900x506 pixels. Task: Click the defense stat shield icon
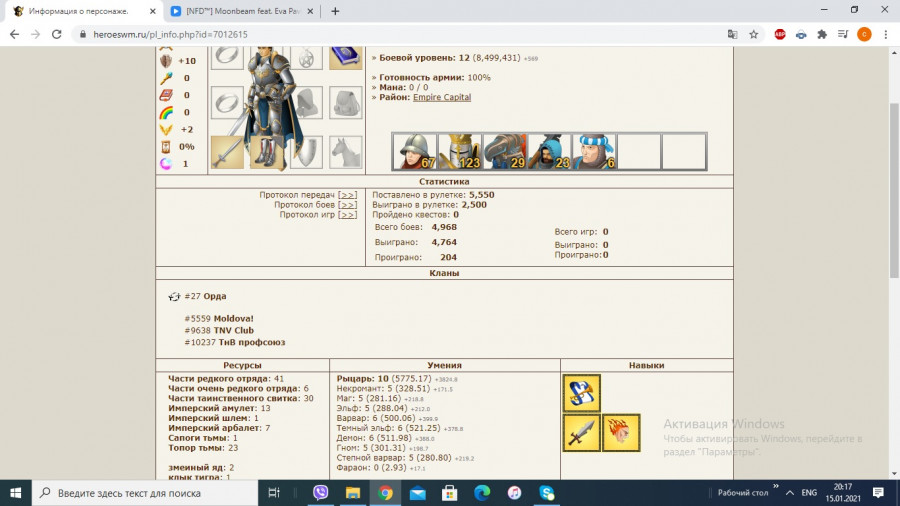click(x=166, y=61)
